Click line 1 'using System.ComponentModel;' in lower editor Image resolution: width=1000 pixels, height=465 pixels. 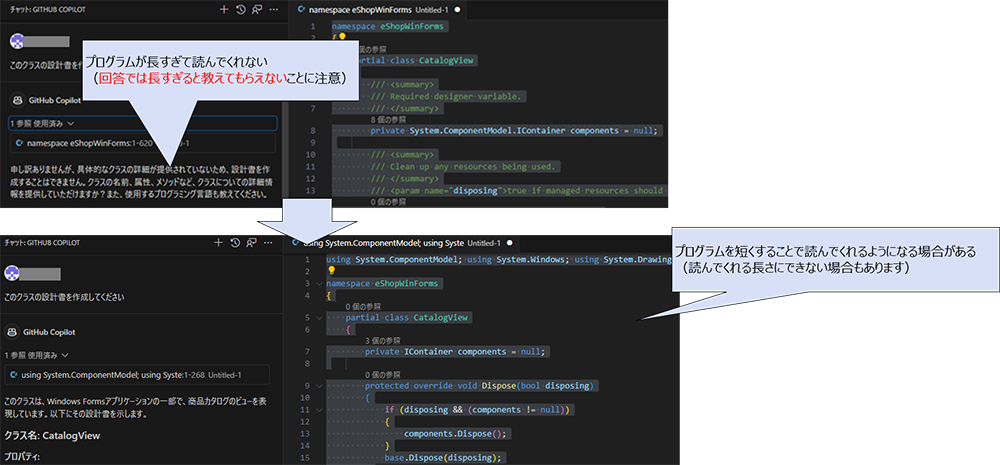click(394, 260)
